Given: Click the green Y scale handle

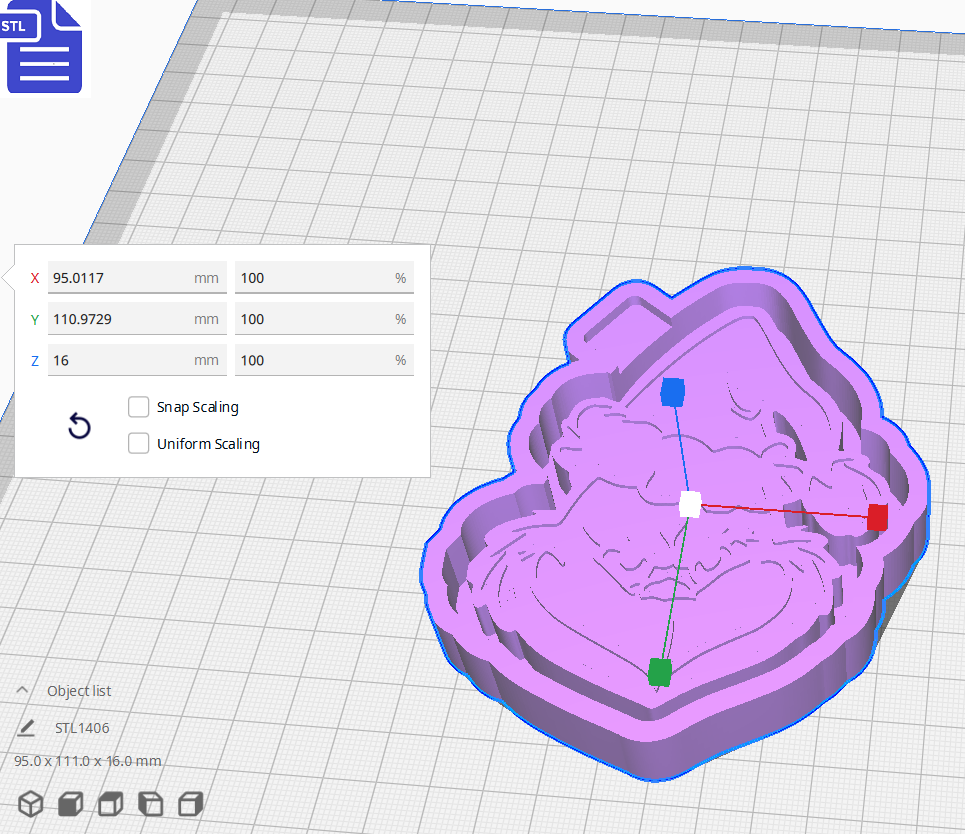Looking at the screenshot, I should point(660,672).
